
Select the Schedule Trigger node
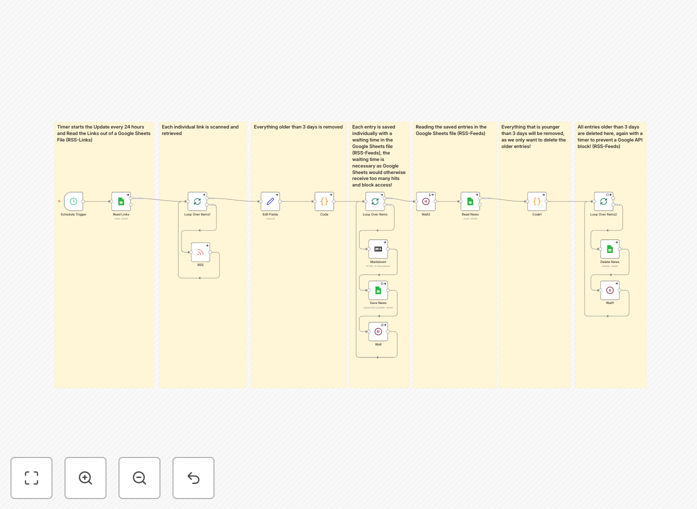[73, 201]
